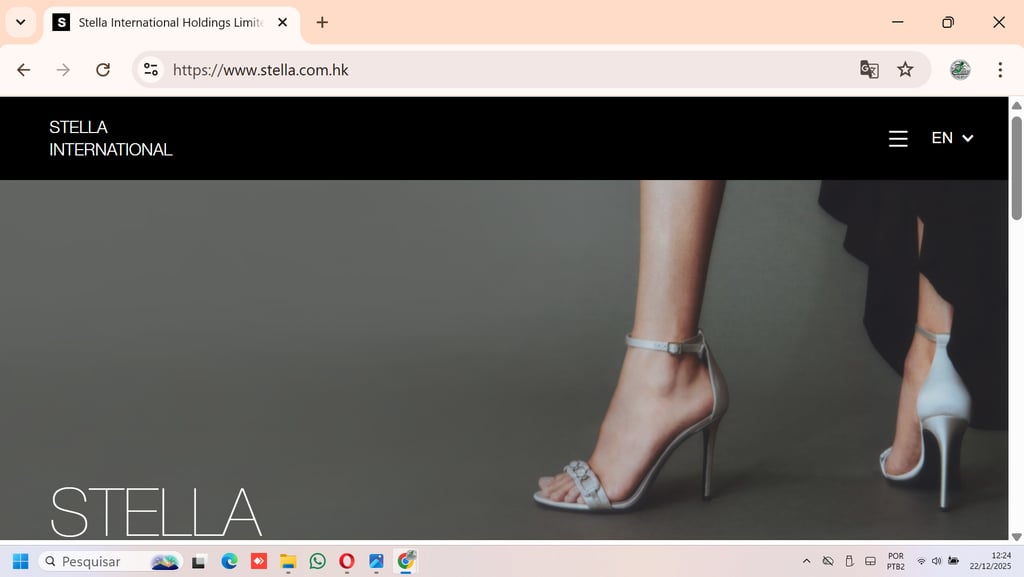This screenshot has height=577, width=1024.
Task: Open the hamburger navigation menu
Action: click(x=898, y=138)
